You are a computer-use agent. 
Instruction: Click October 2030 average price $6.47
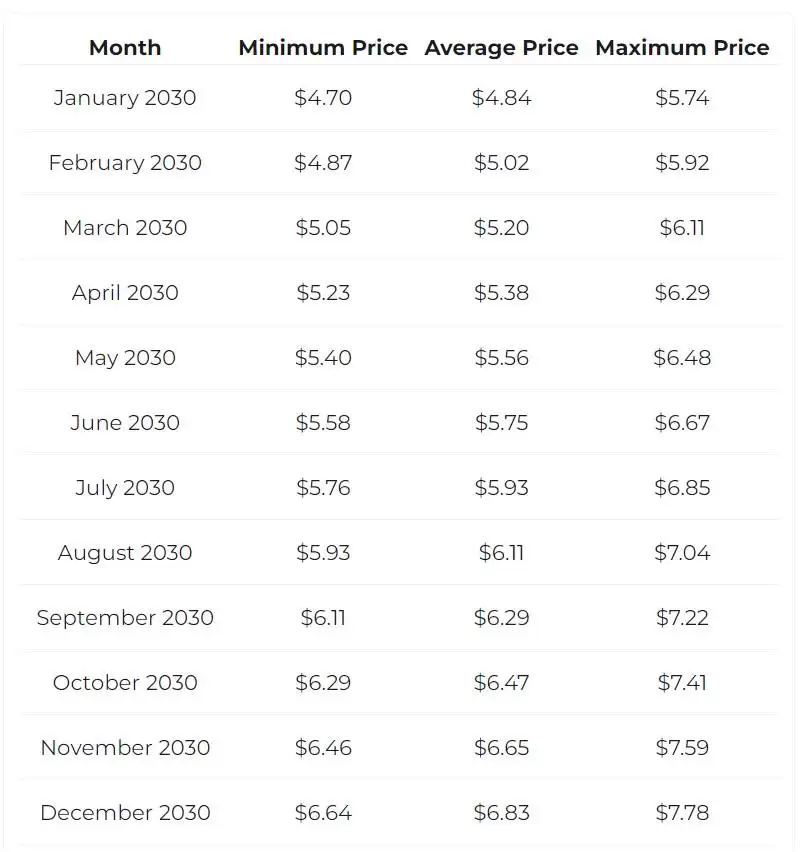pyautogui.click(x=501, y=683)
